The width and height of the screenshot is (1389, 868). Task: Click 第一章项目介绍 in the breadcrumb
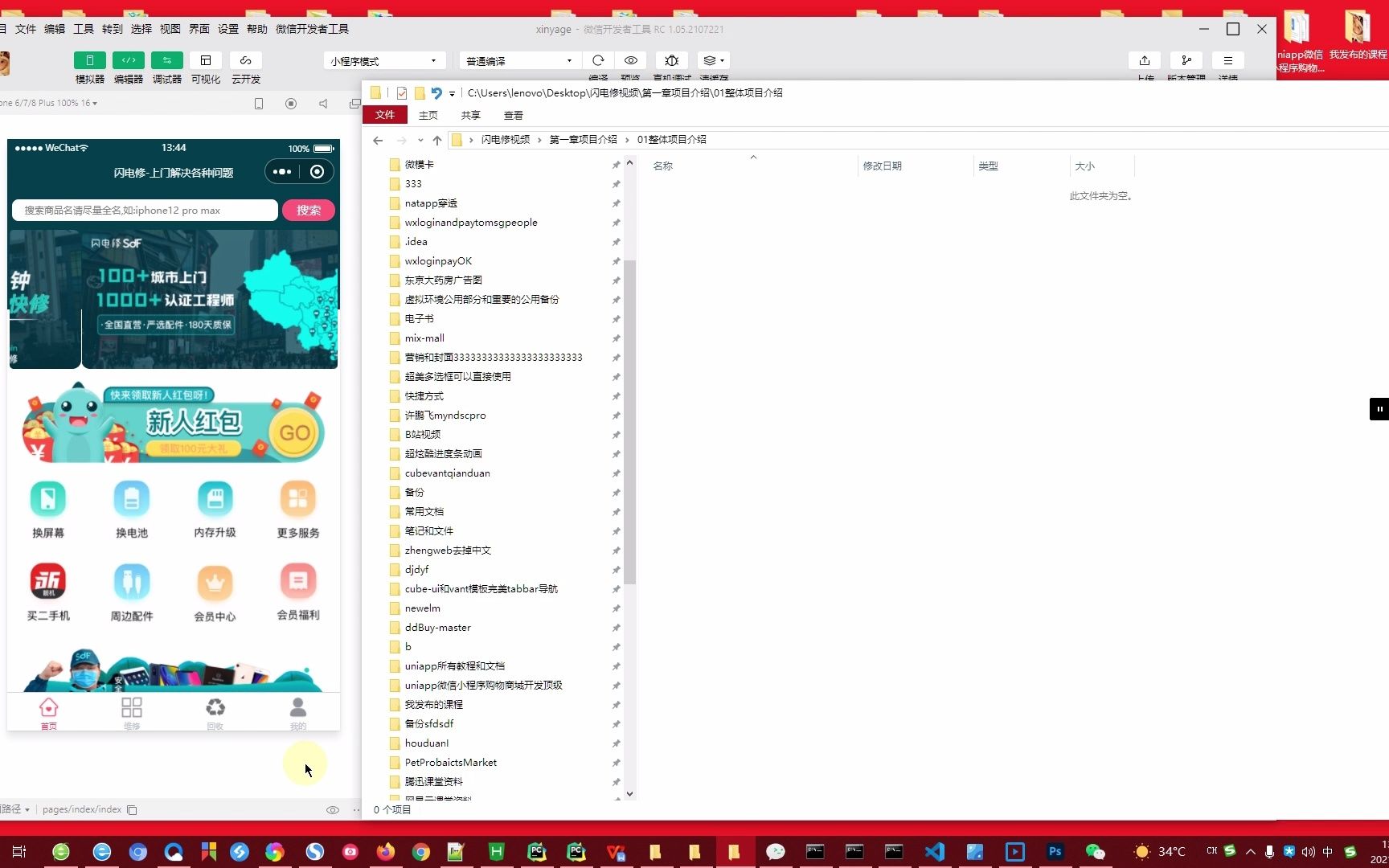pyautogui.click(x=584, y=140)
